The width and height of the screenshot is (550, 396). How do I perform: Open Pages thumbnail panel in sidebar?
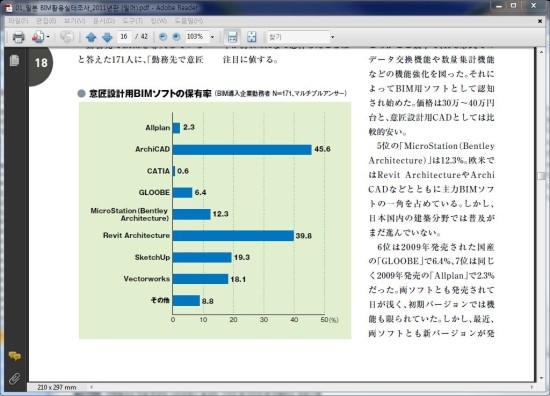tap(14, 60)
